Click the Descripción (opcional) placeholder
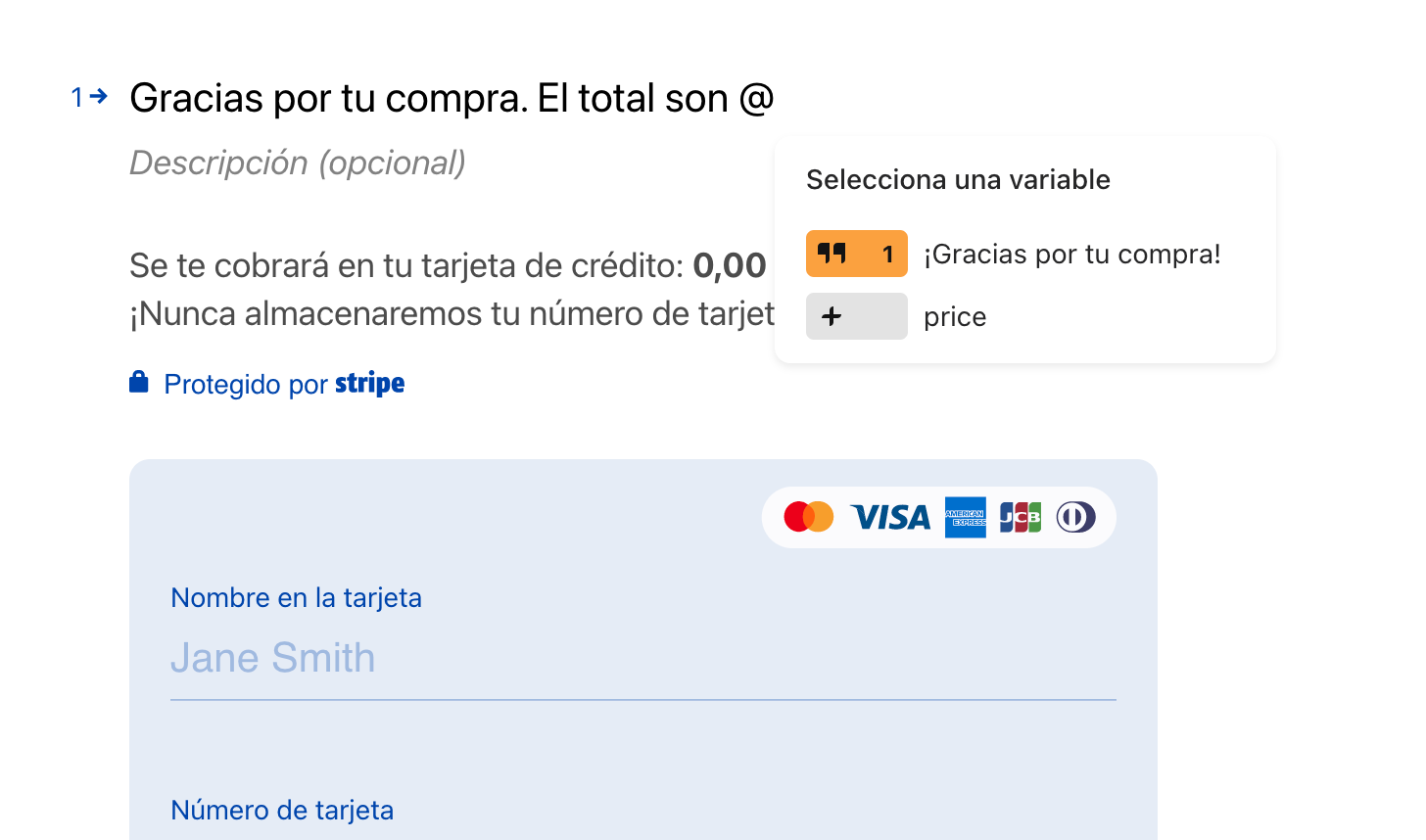 (x=297, y=163)
